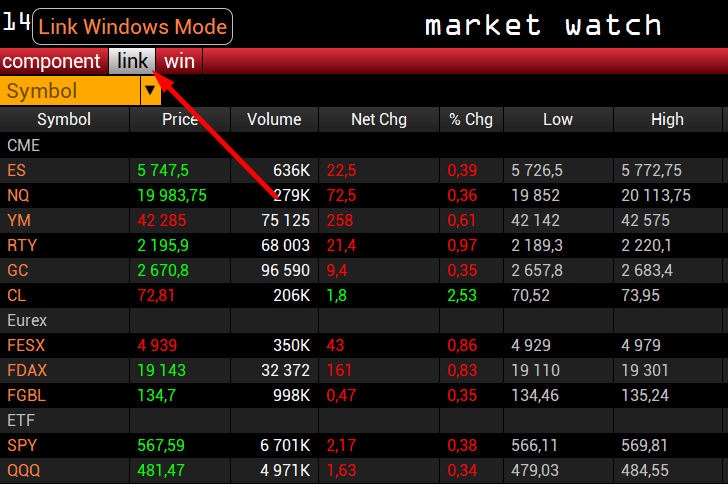Screen dimensions: 728x484
Task: Collapse the Eurex group row
Action: 28,320
